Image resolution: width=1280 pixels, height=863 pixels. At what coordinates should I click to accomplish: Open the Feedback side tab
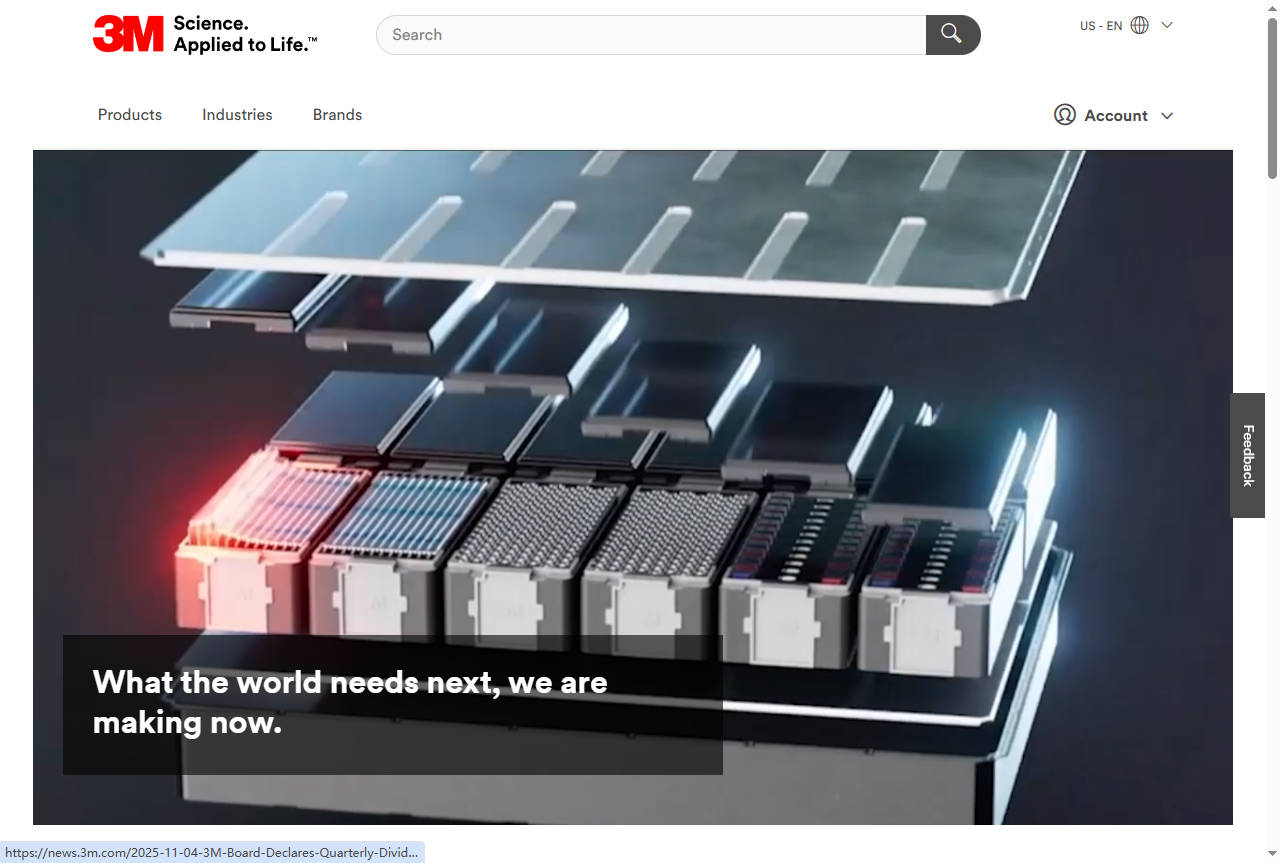1247,455
